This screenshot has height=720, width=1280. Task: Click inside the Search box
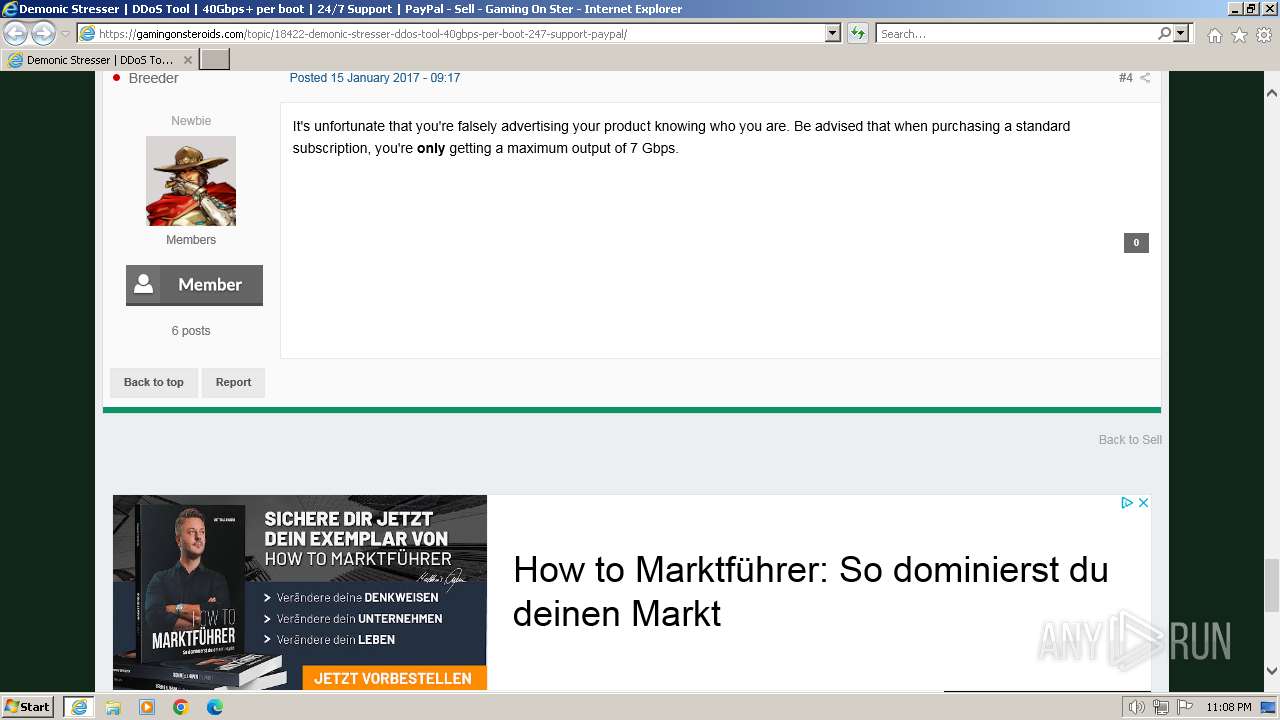pyautogui.click(x=1015, y=34)
